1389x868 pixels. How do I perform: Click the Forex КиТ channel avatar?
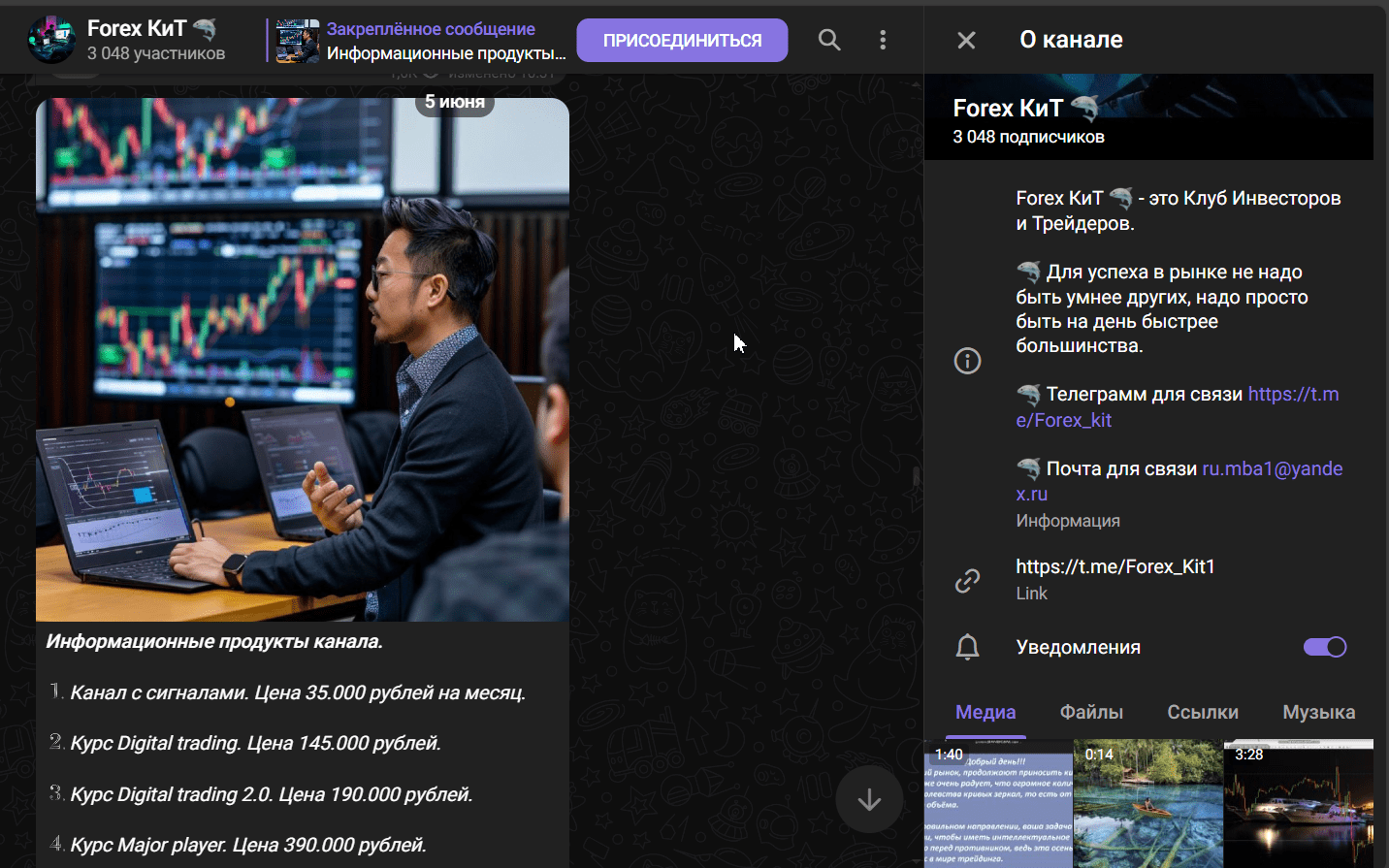[x=52, y=40]
